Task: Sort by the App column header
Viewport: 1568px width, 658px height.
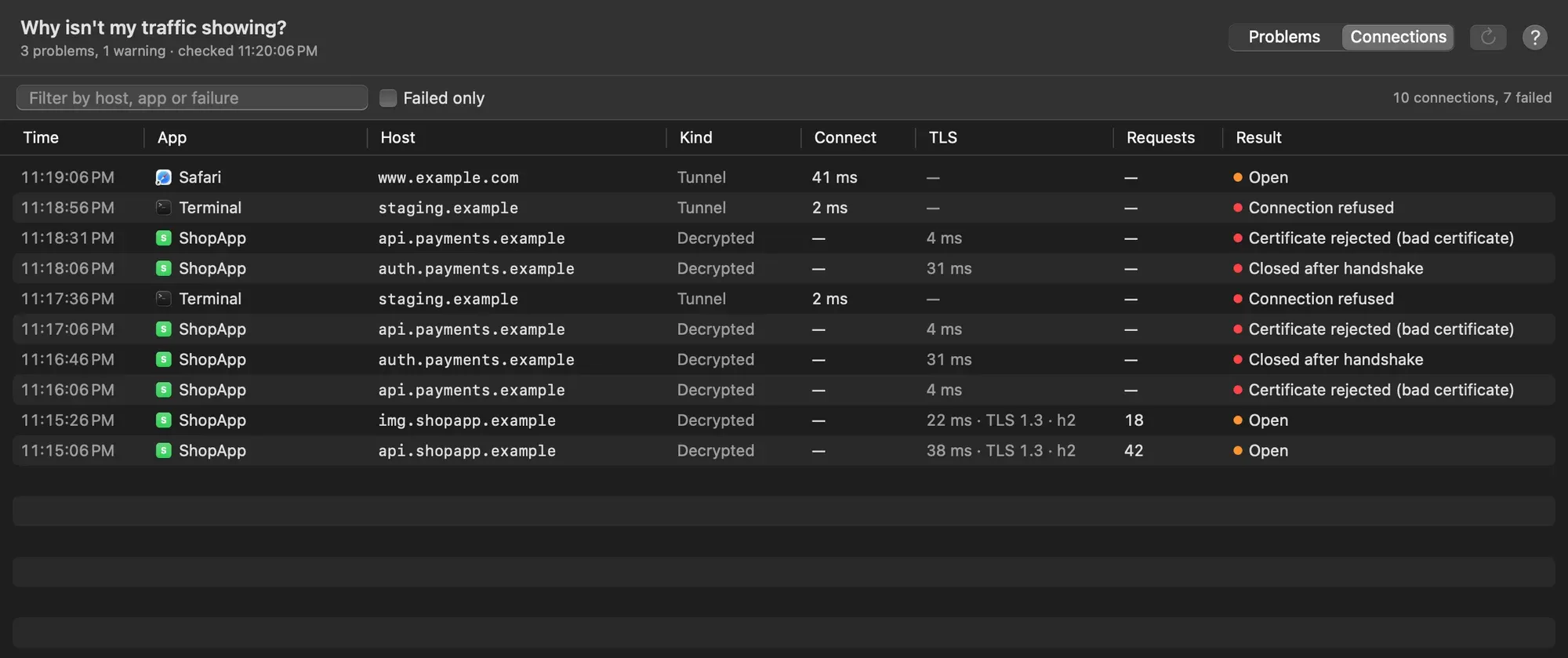Action: (172, 137)
